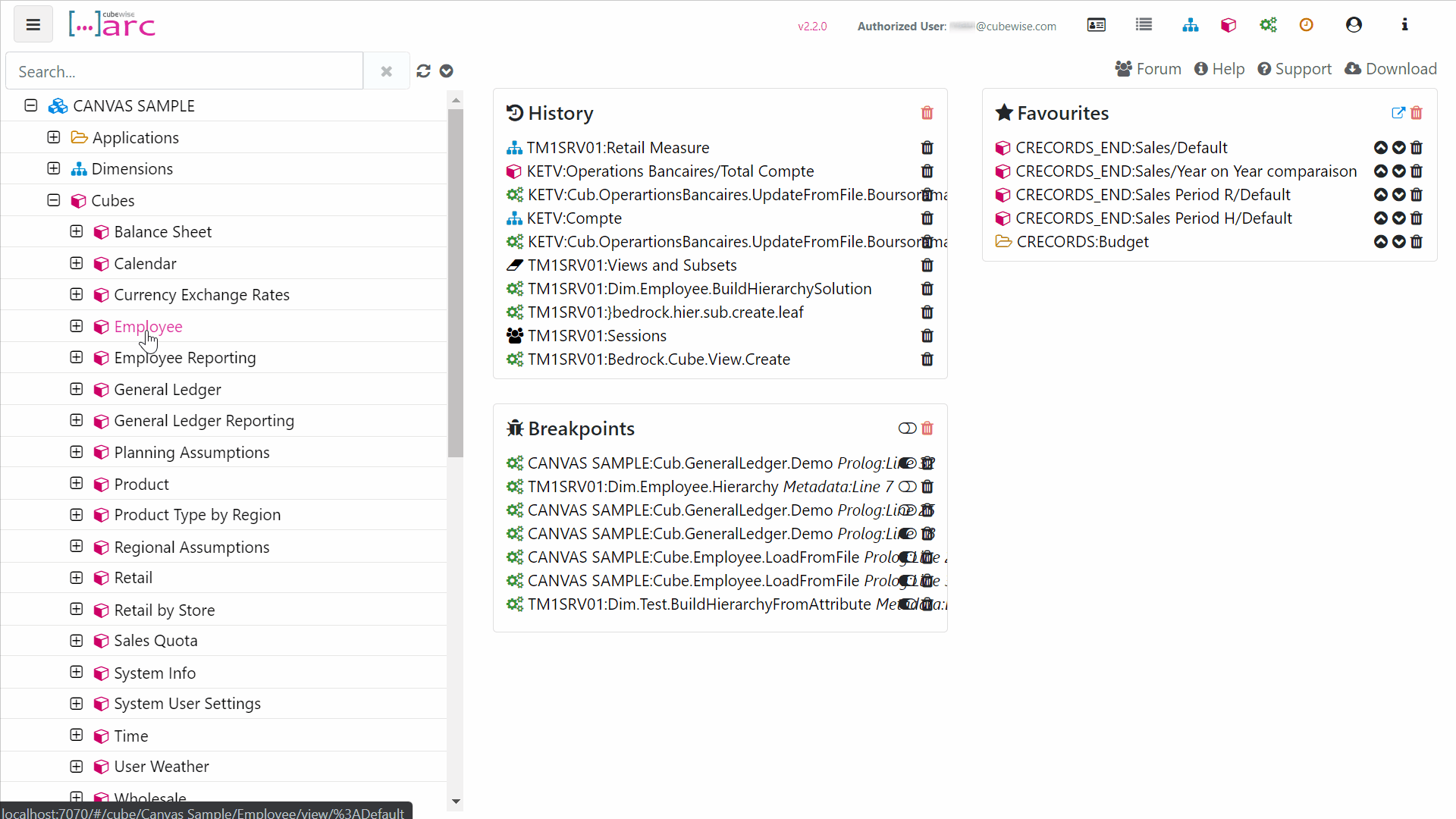Open the user profile icon
The image size is (1456, 819).
click(1354, 25)
